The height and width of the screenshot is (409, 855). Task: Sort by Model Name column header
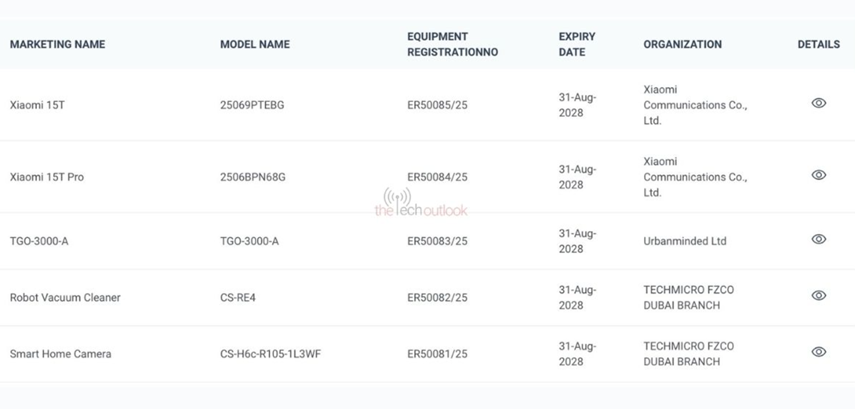pos(255,44)
